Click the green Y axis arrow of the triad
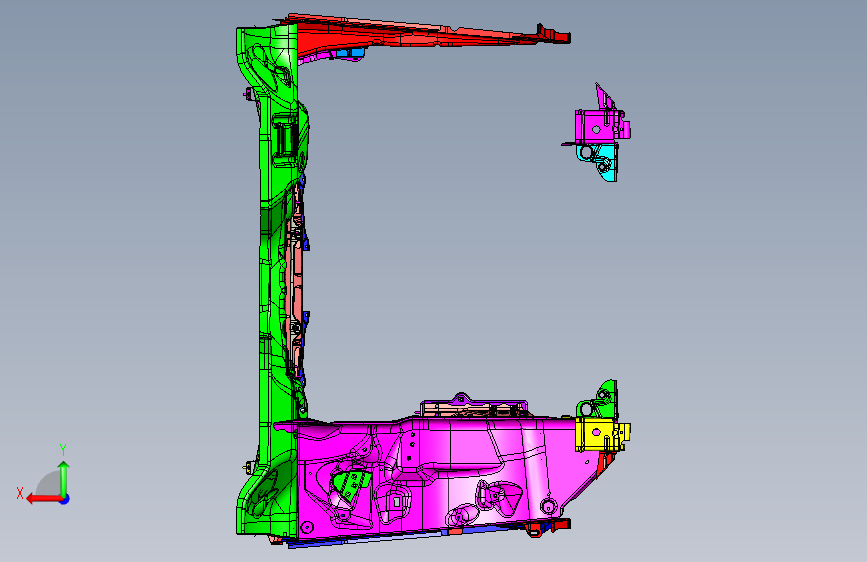Image resolution: width=867 pixels, height=562 pixels. tap(64, 478)
